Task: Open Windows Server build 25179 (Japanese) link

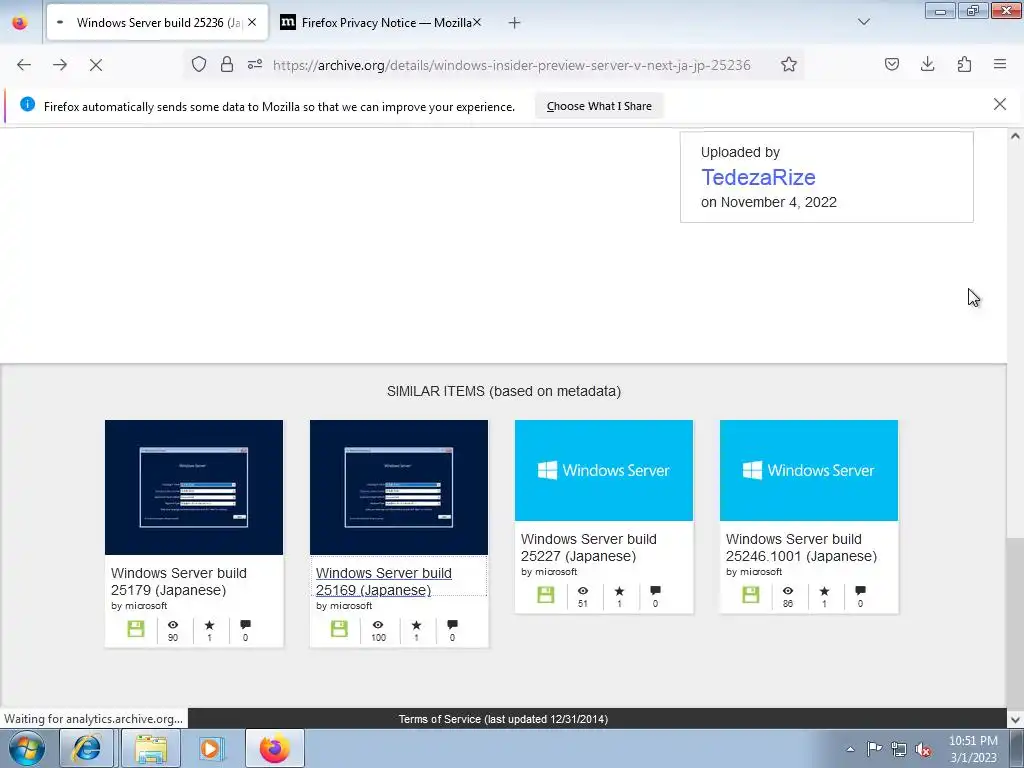Action: (179, 581)
